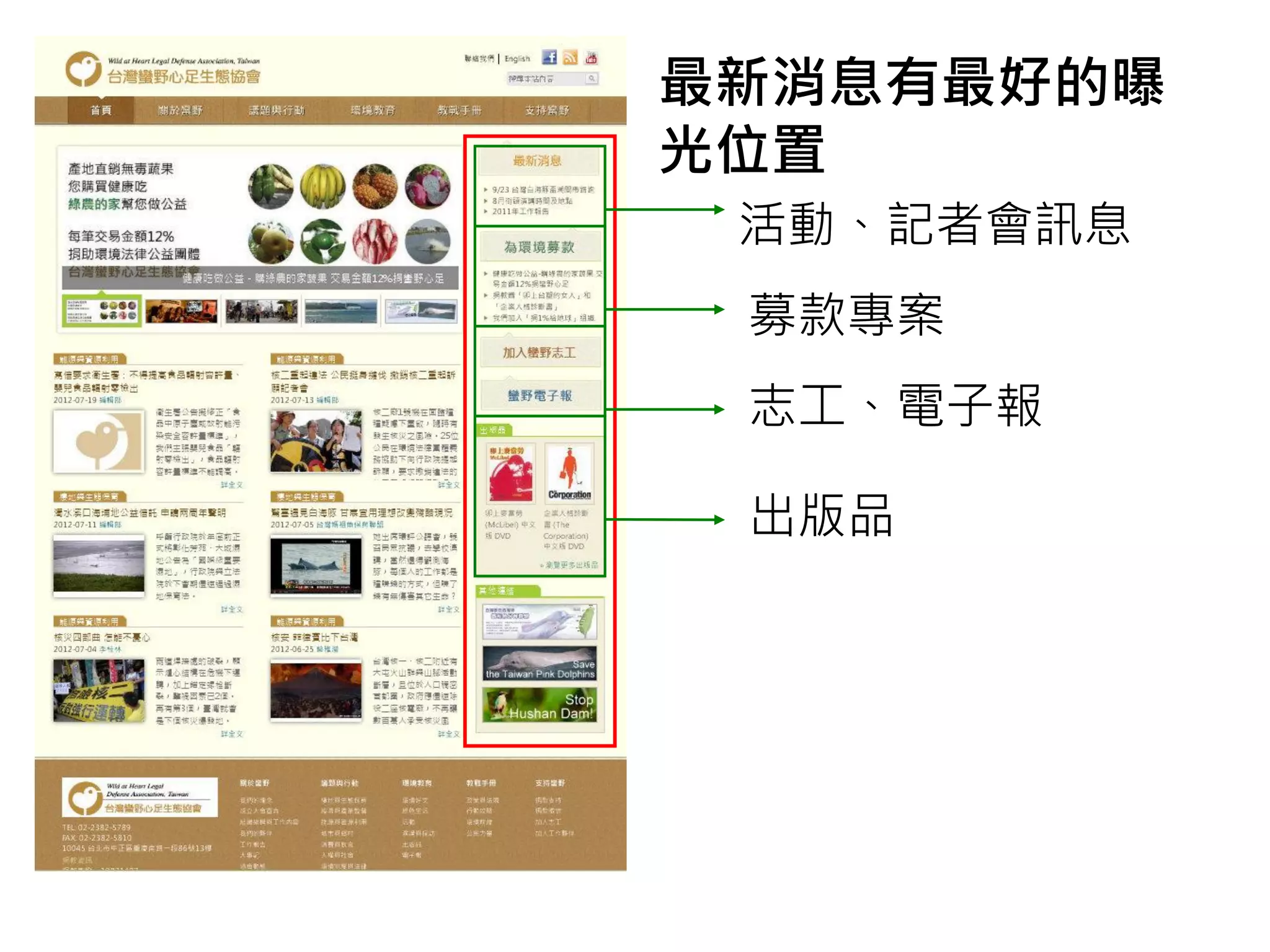Viewport: 1270px width, 952px height.
Task: Open the article dated 2012-07-05
Action: [362, 513]
